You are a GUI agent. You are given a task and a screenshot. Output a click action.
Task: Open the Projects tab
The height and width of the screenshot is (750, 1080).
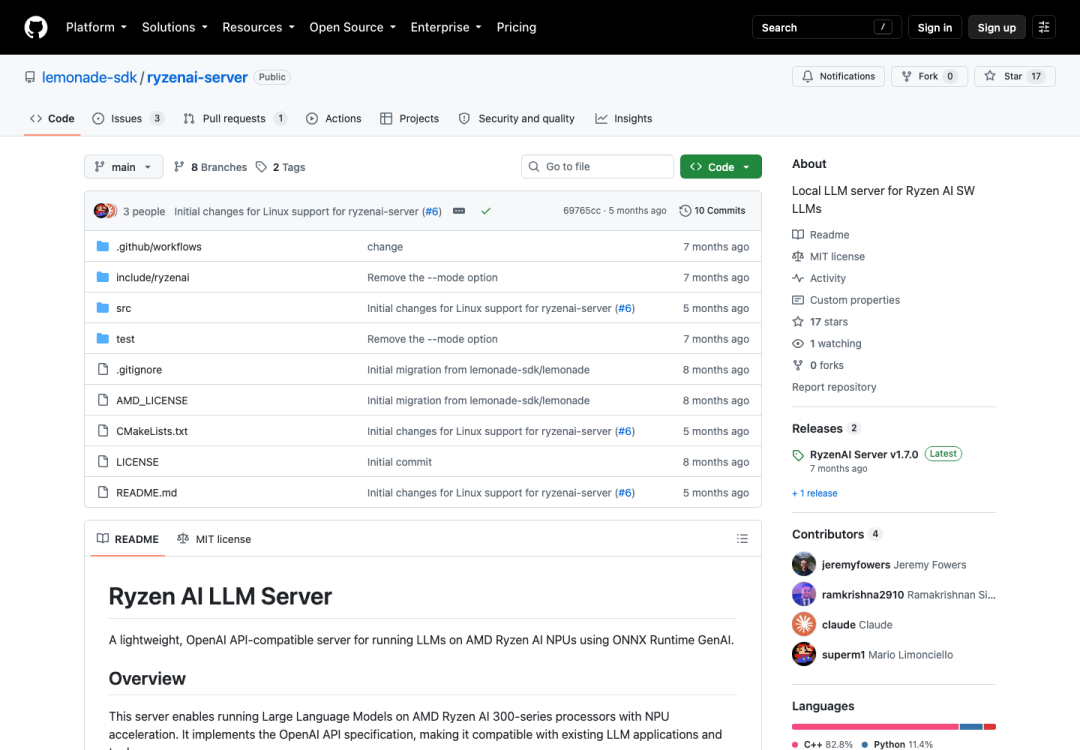click(x=409, y=118)
